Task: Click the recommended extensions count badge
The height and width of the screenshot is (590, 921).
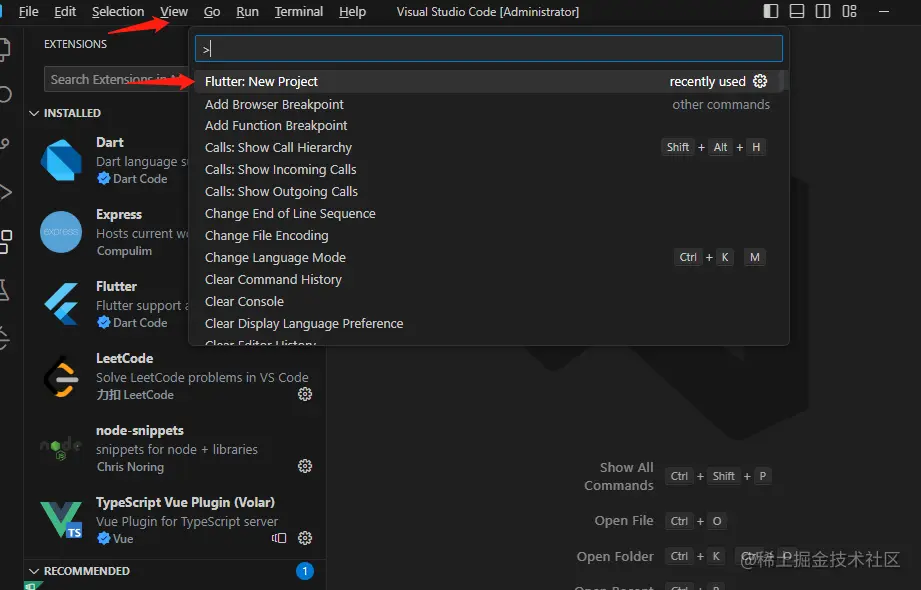Action: pos(305,571)
